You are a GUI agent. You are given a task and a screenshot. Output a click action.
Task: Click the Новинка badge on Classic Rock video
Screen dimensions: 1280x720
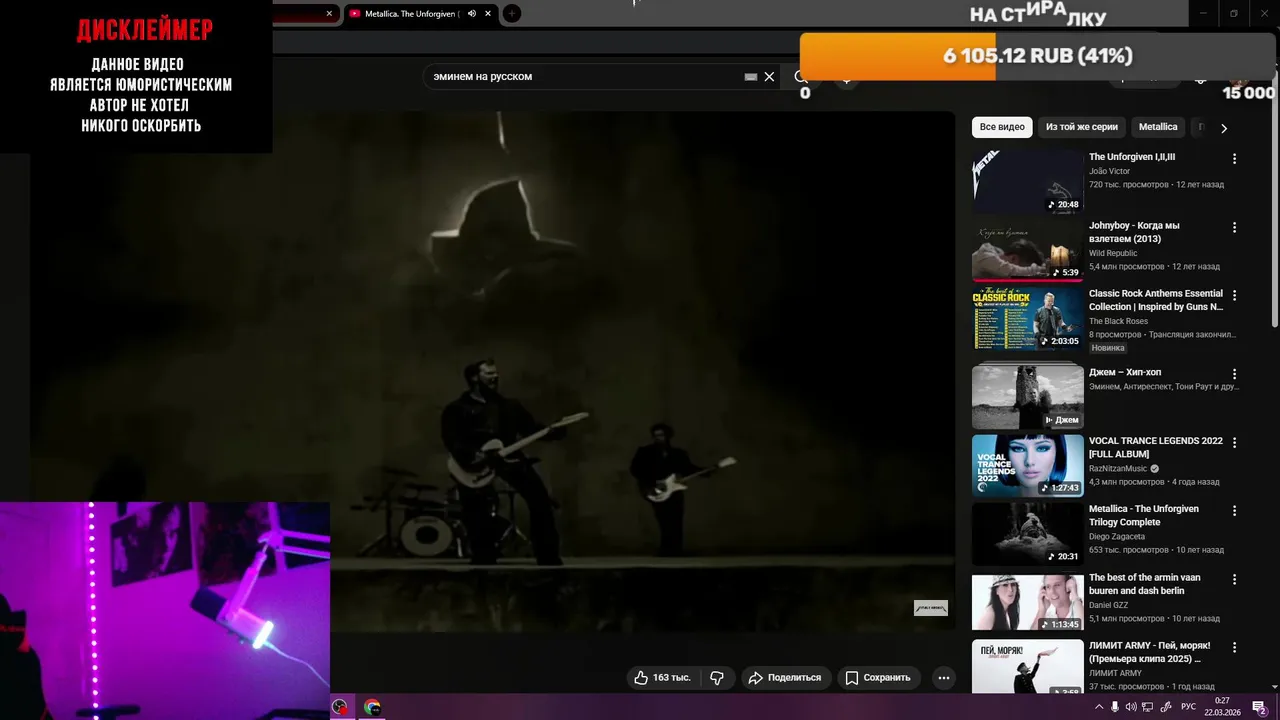click(1108, 348)
